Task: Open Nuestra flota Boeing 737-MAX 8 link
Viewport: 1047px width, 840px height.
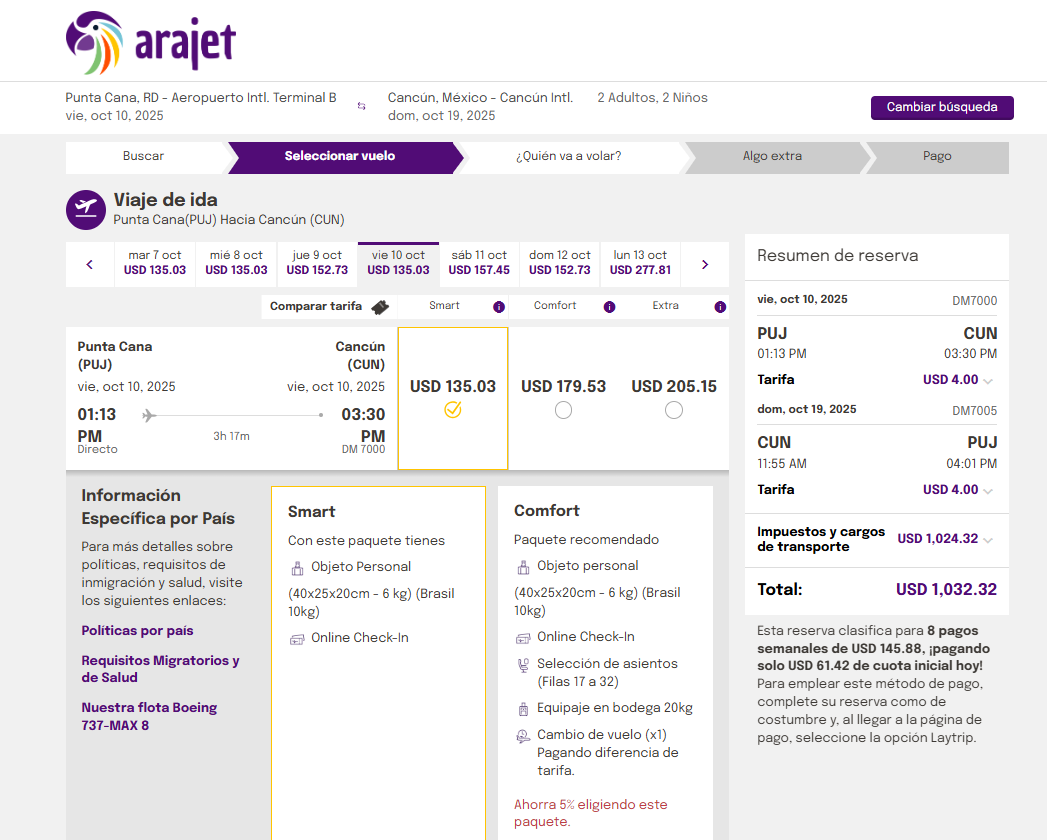Action: (149, 716)
